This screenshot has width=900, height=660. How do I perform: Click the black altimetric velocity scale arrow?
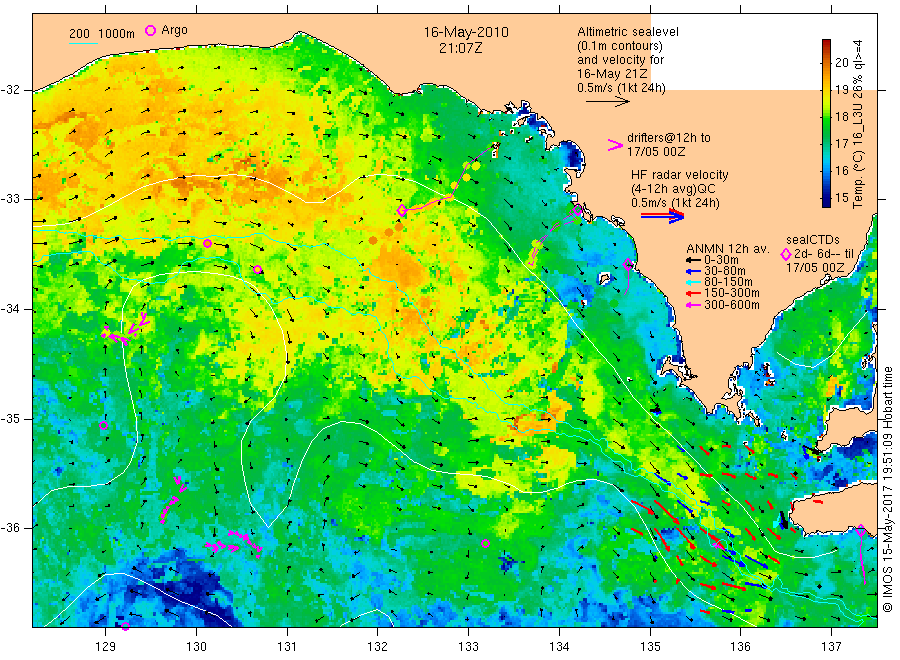(x=607, y=102)
